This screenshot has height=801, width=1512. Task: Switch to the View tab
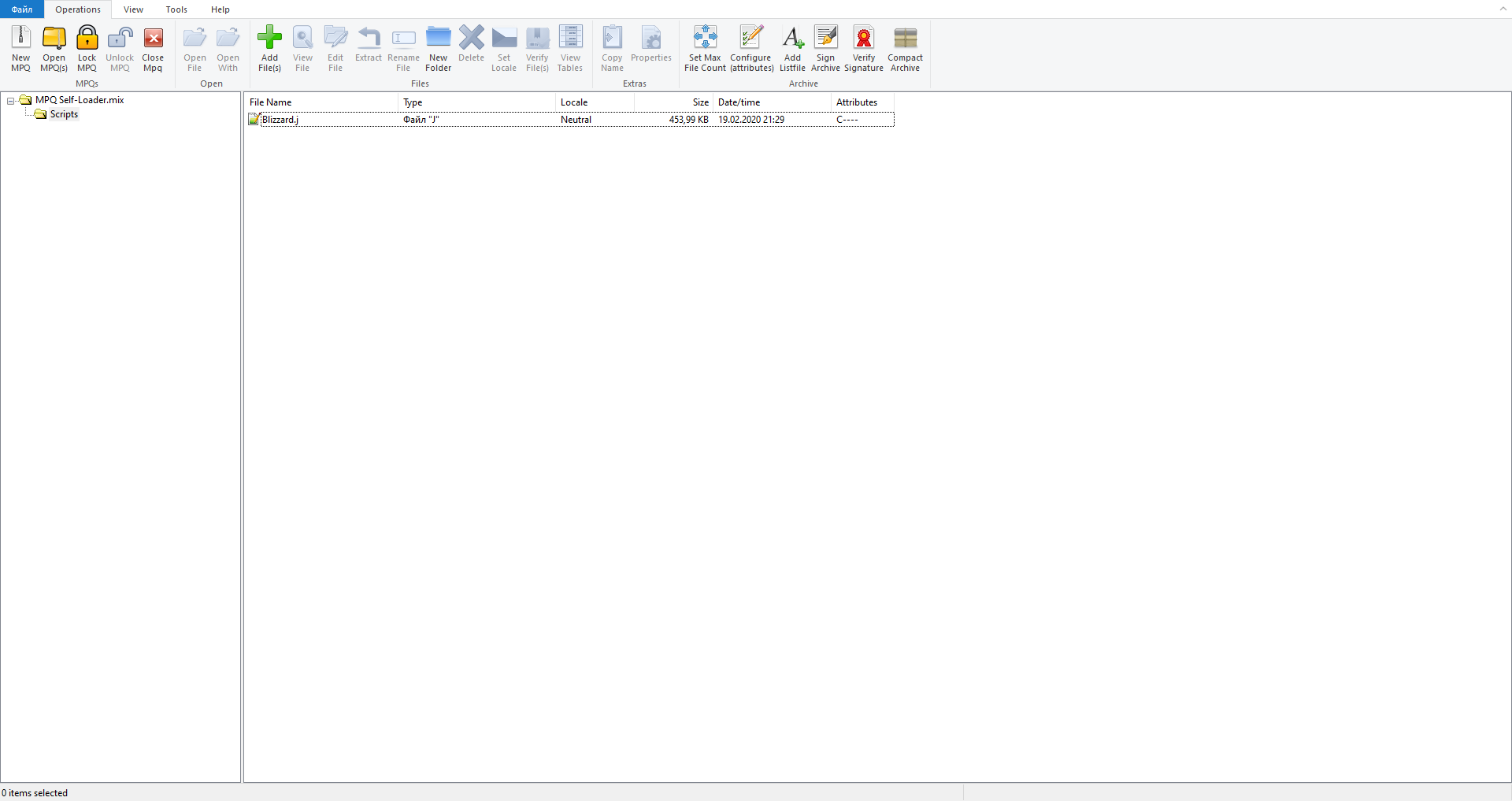pos(133,9)
